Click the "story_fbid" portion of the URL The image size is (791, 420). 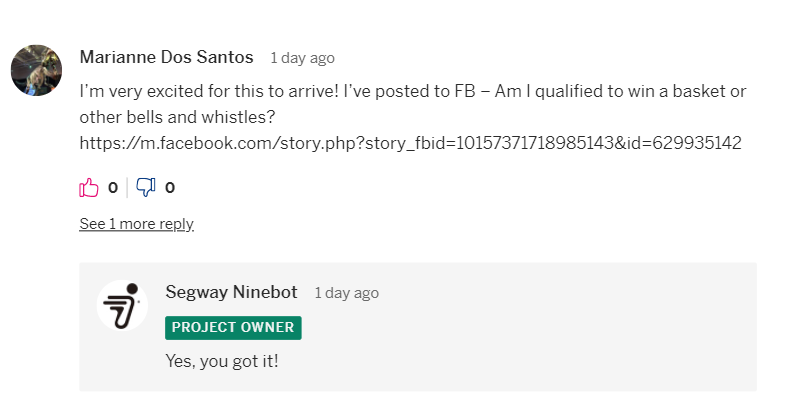coord(407,143)
